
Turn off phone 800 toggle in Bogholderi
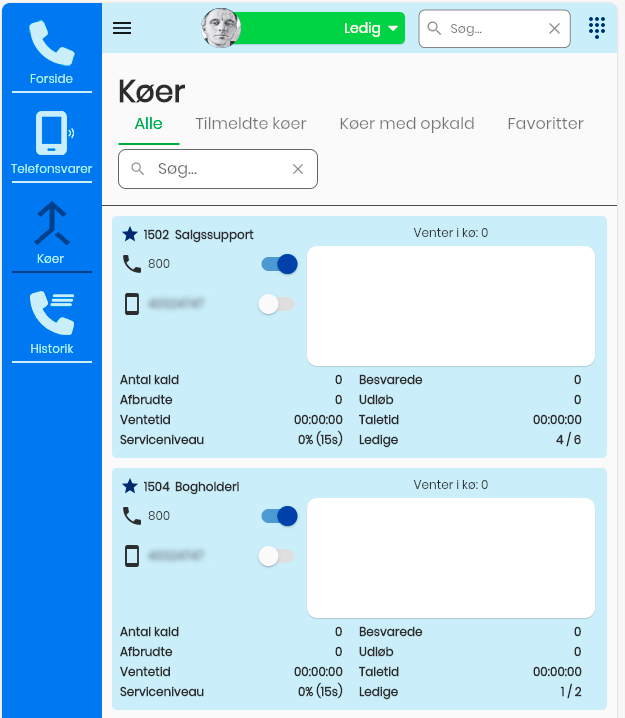click(x=279, y=516)
